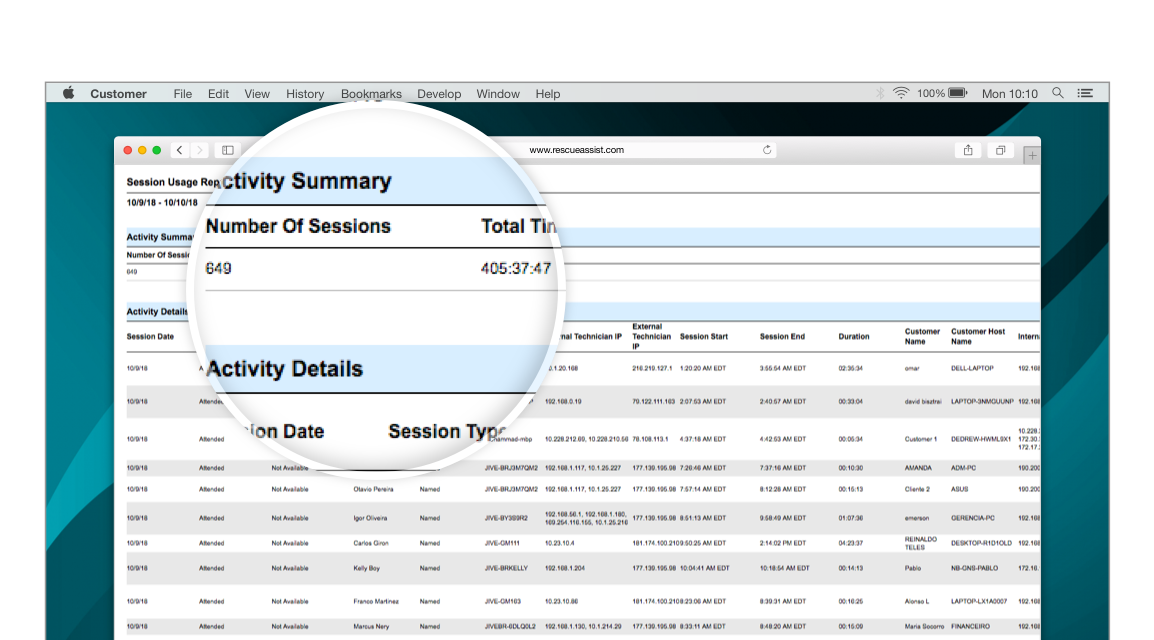
Task: Open Spotlight search magnifier icon
Action: coord(1057,93)
